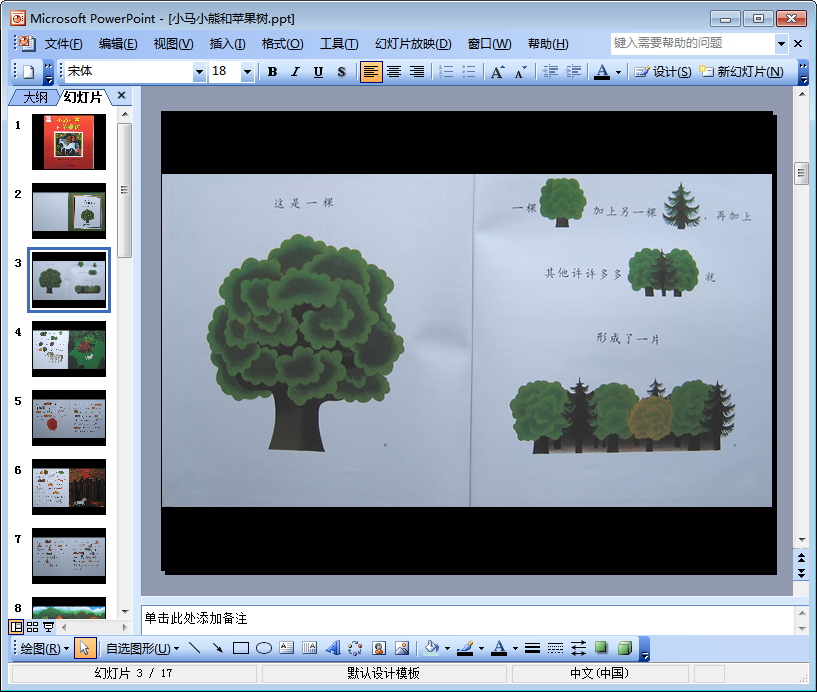This screenshot has width=817, height=692.
Task: Open Fill Color dropdown arrow
Action: [x=447, y=649]
